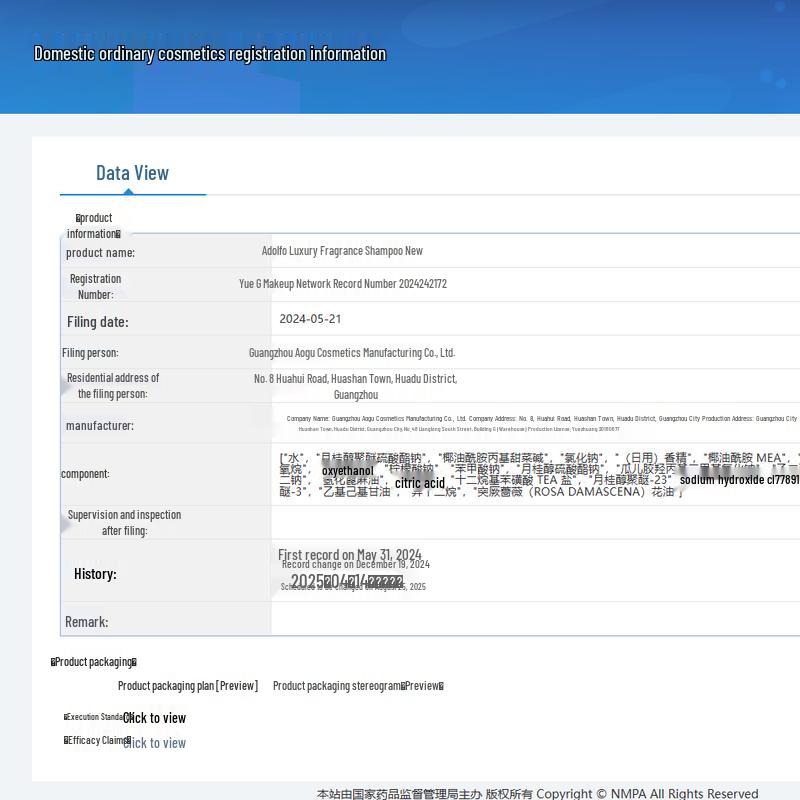
Task: Click the First record on May 31 entry
Action: pos(349,554)
